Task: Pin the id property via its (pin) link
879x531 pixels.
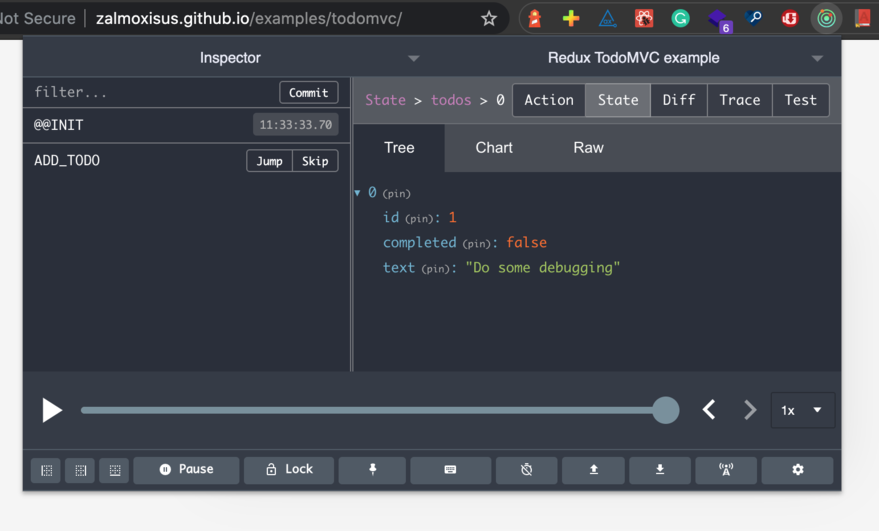Action: [x=419, y=219]
